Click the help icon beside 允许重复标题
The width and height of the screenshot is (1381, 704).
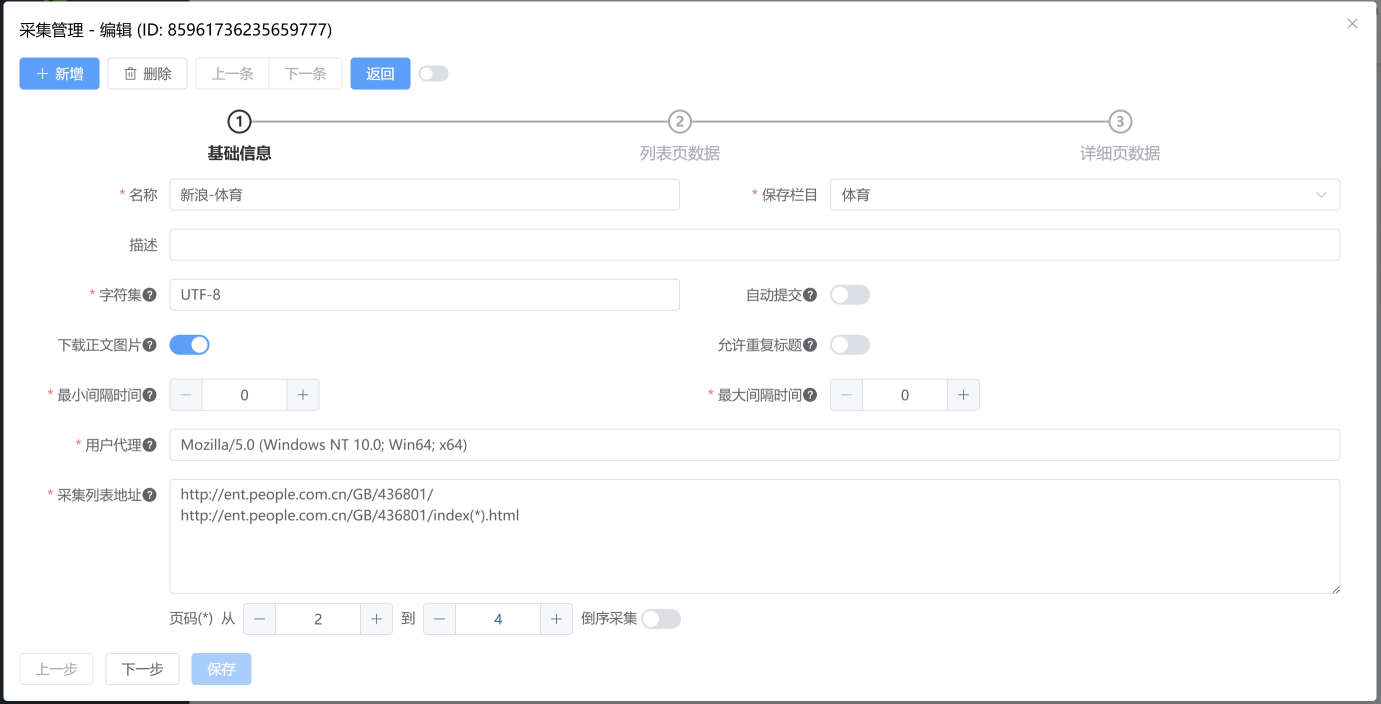click(x=810, y=345)
